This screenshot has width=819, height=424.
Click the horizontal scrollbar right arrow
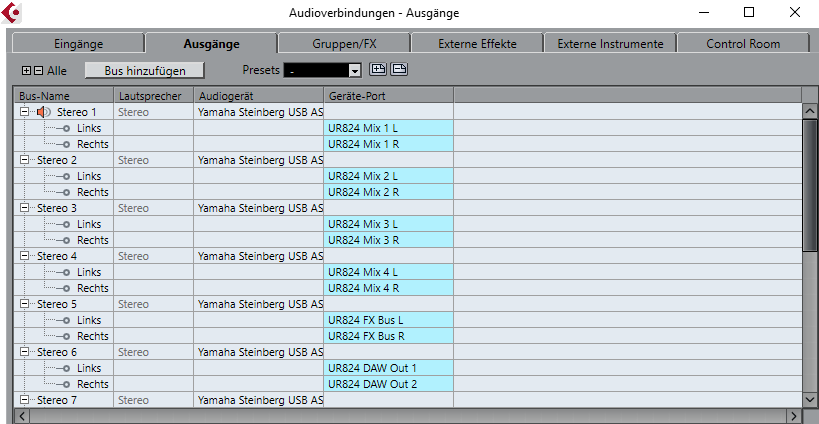coord(794,416)
